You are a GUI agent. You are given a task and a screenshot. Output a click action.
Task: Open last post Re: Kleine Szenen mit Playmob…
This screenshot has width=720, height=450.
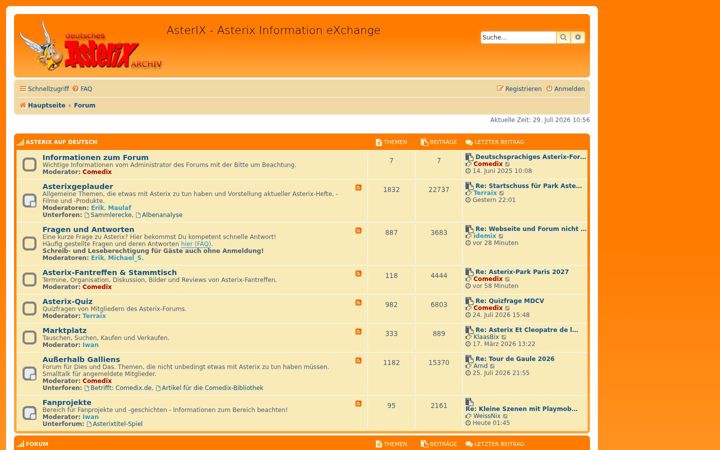(x=522, y=409)
